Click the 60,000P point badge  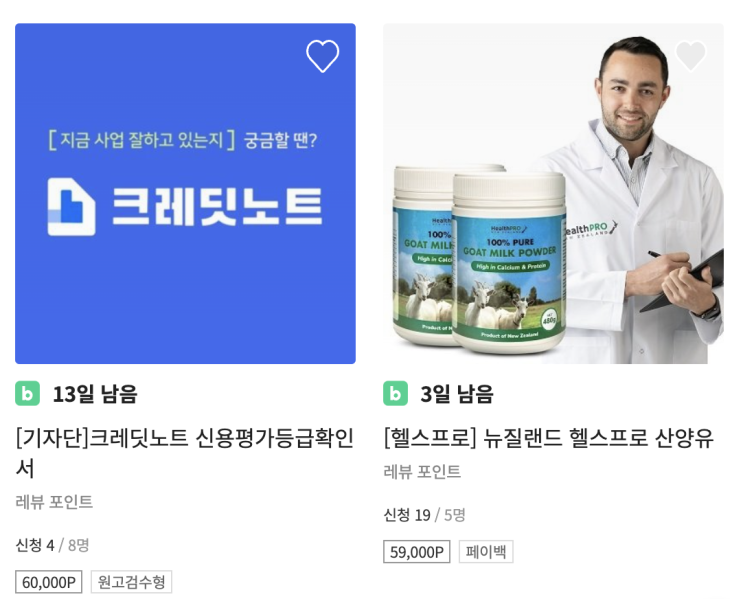pyautogui.click(x=49, y=582)
